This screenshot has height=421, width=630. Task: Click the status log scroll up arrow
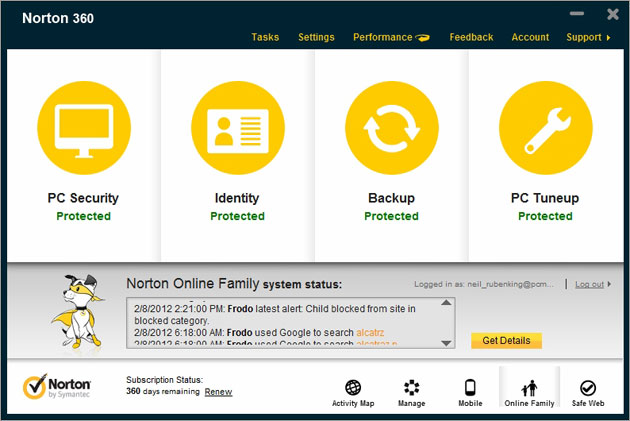[446, 302]
